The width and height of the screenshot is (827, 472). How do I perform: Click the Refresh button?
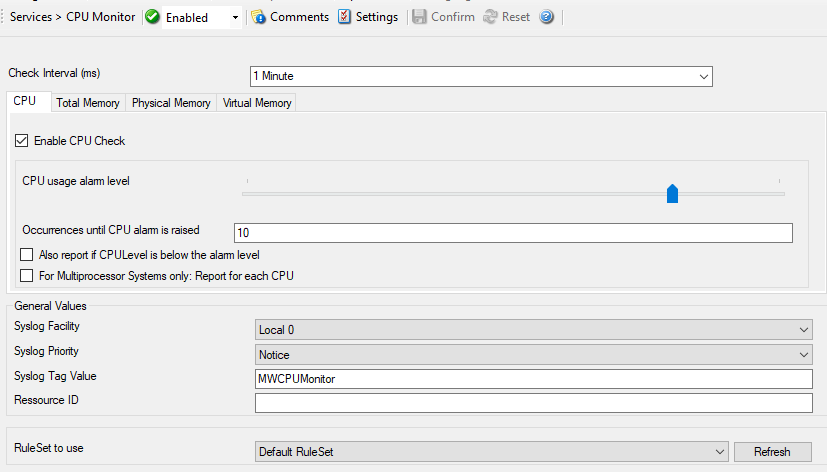772,452
